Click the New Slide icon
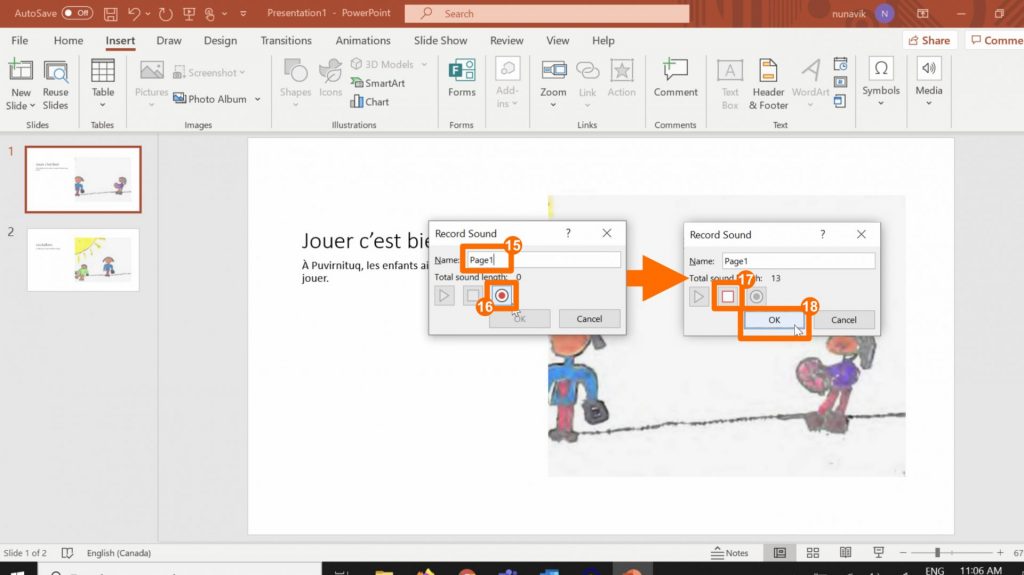 pos(20,73)
